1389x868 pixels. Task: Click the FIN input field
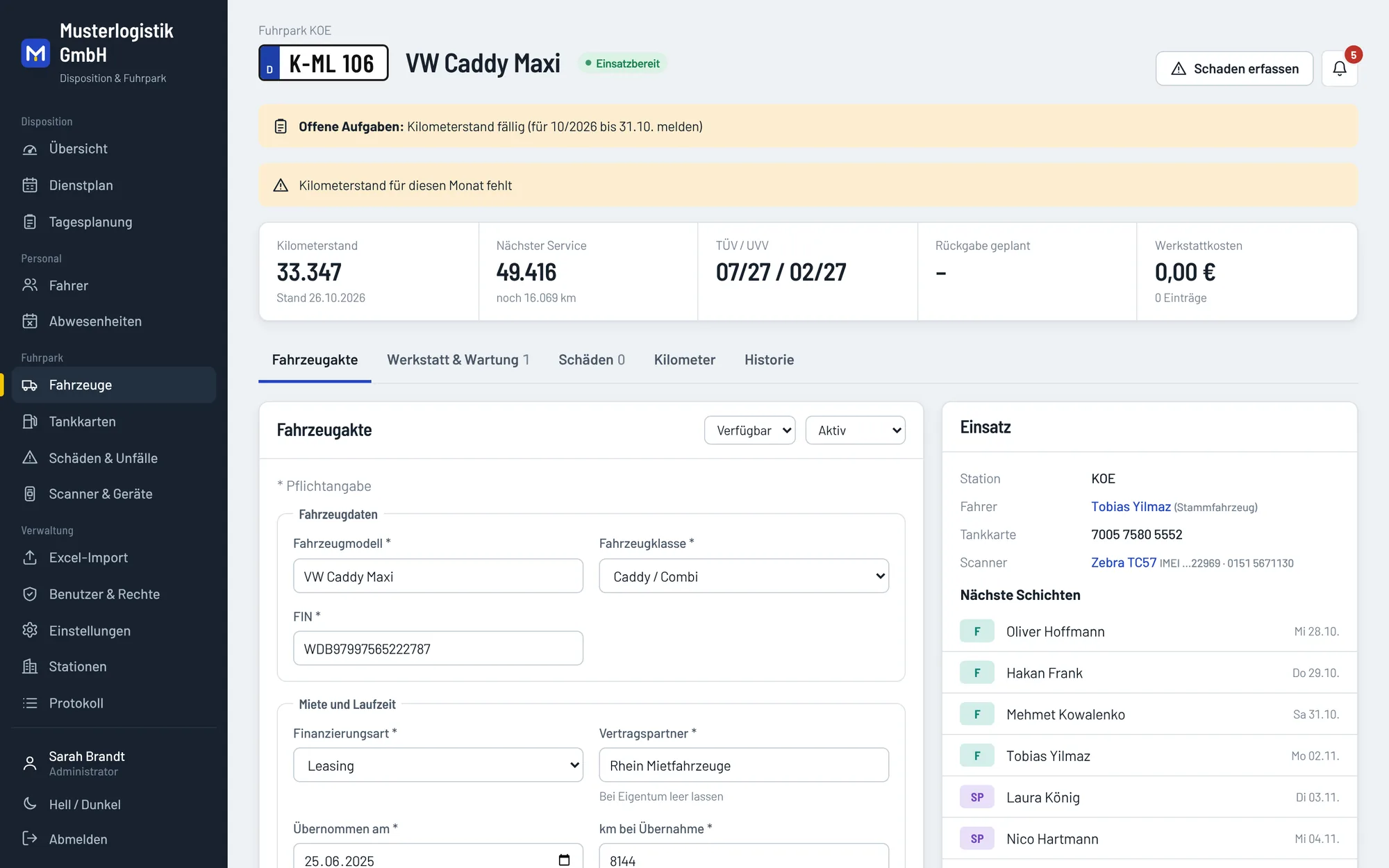(438, 649)
